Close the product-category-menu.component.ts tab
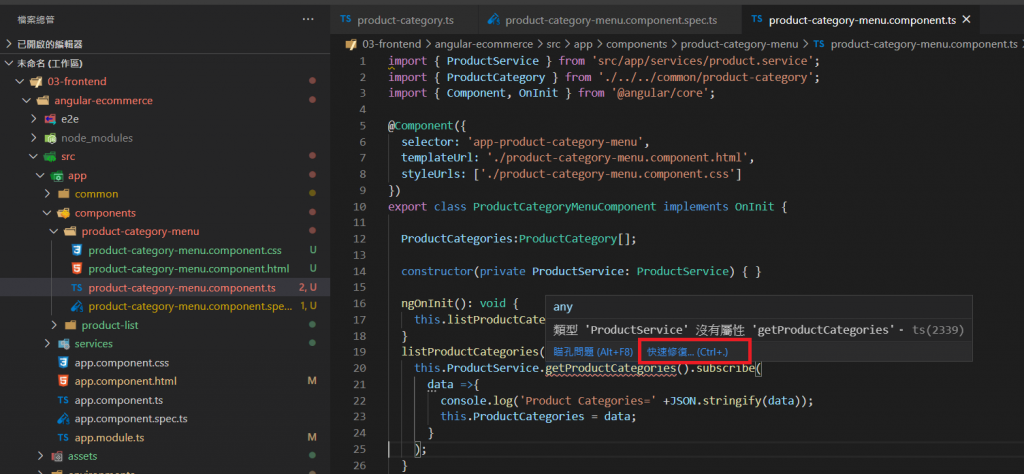The image size is (1024, 474). click(967, 20)
